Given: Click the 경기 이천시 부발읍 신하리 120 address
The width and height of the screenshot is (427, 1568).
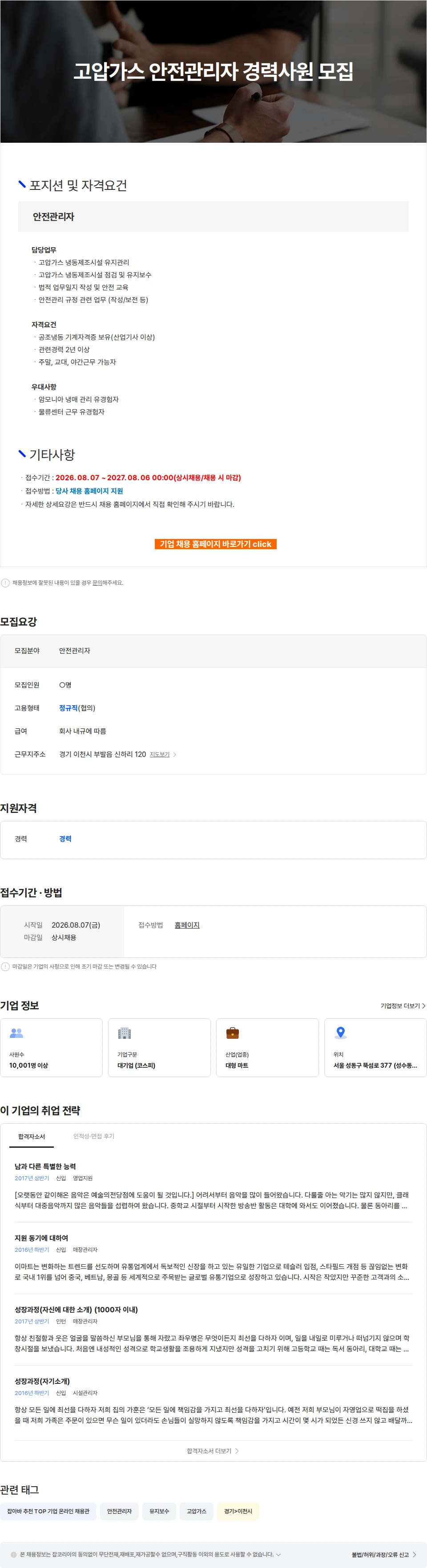Looking at the screenshot, I should coord(102,755).
